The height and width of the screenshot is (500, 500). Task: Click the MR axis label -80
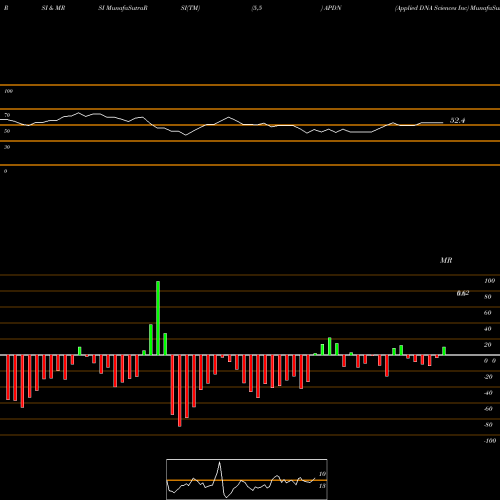pos(488,425)
